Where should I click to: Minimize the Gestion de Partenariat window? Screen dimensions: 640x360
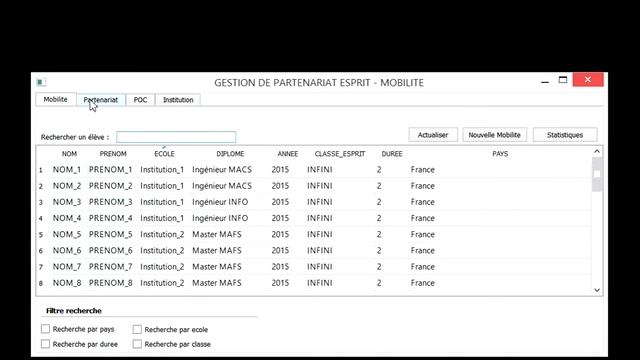coord(544,81)
